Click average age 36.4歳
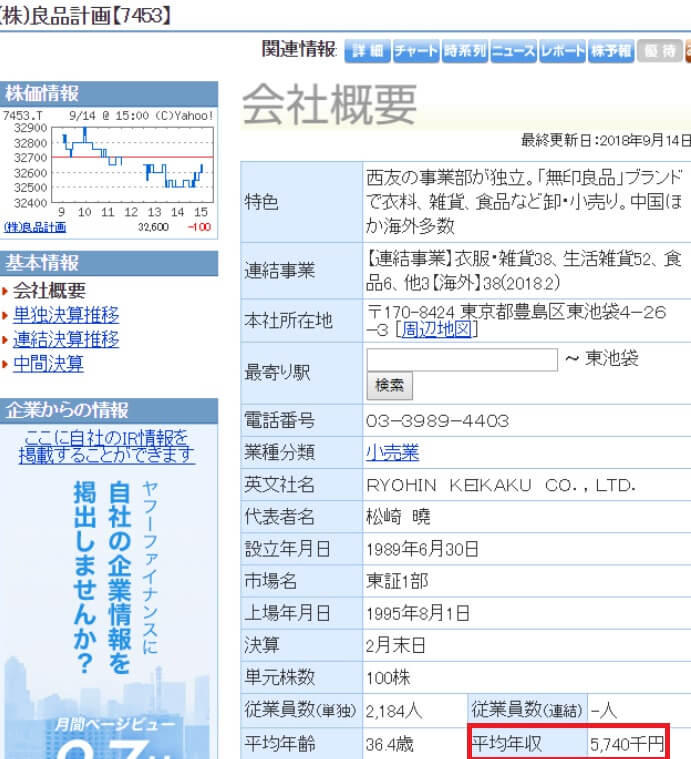Viewport: 691px width, 759px height. pos(390,744)
